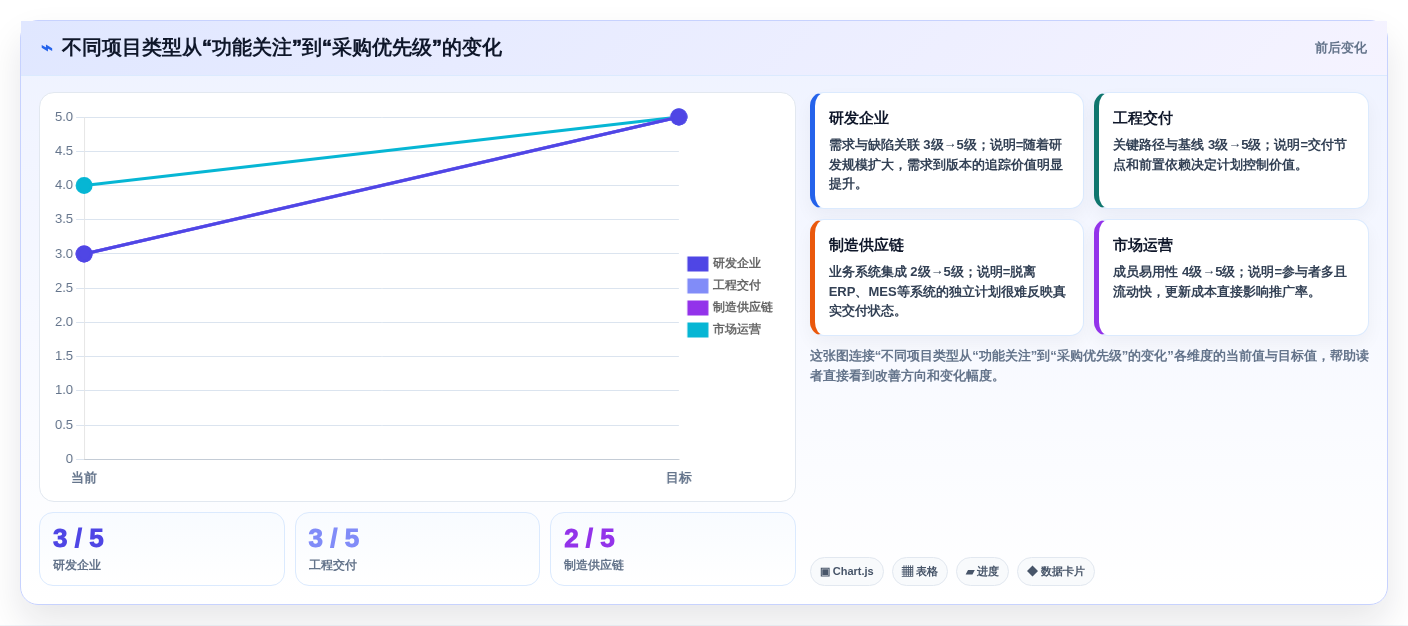Screen dimensions: 1408x626
Task: Click the blue header icon beside the title
Action: tap(47, 48)
